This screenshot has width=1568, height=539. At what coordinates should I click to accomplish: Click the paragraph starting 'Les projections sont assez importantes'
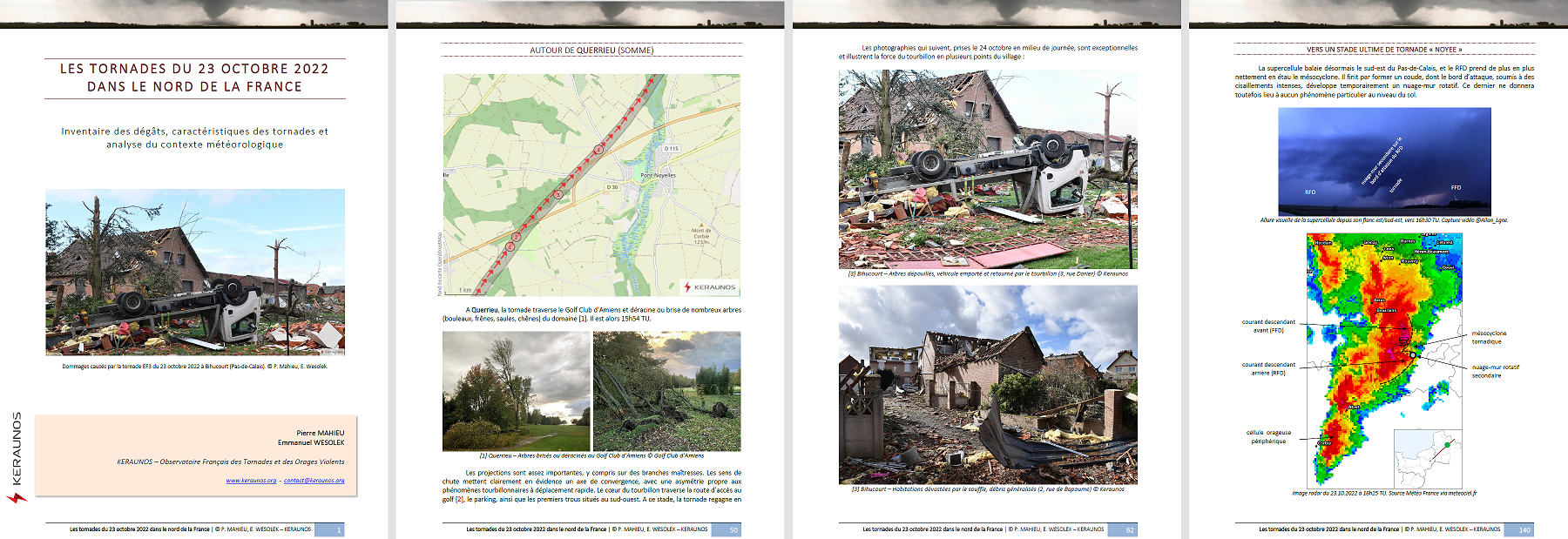pyautogui.click(x=591, y=486)
